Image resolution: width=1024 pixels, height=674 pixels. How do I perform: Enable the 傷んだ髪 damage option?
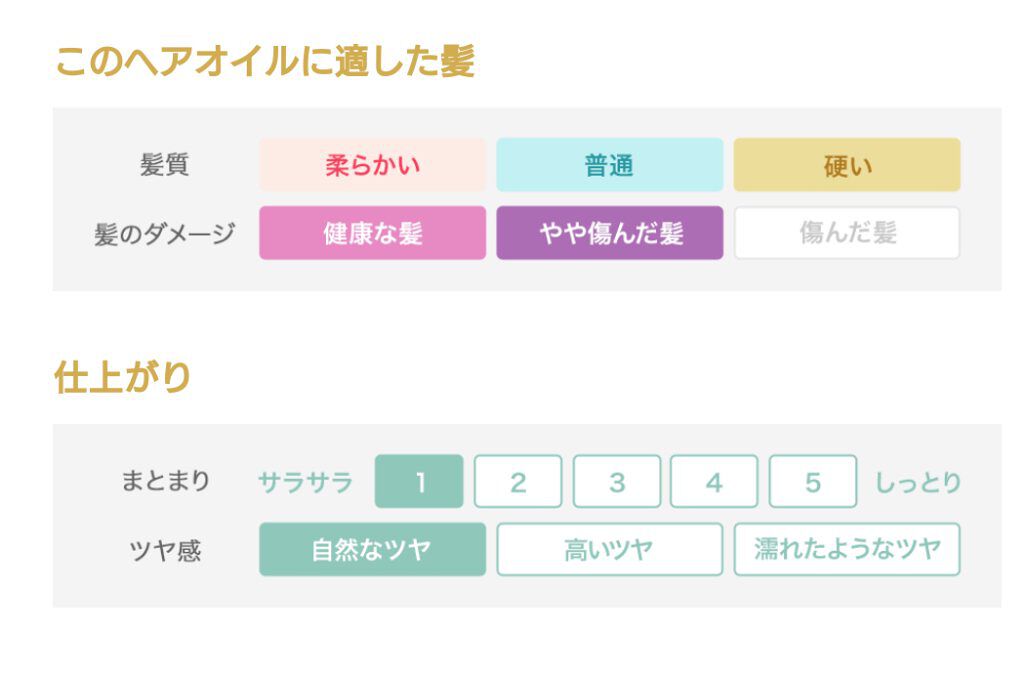pyautogui.click(x=847, y=233)
